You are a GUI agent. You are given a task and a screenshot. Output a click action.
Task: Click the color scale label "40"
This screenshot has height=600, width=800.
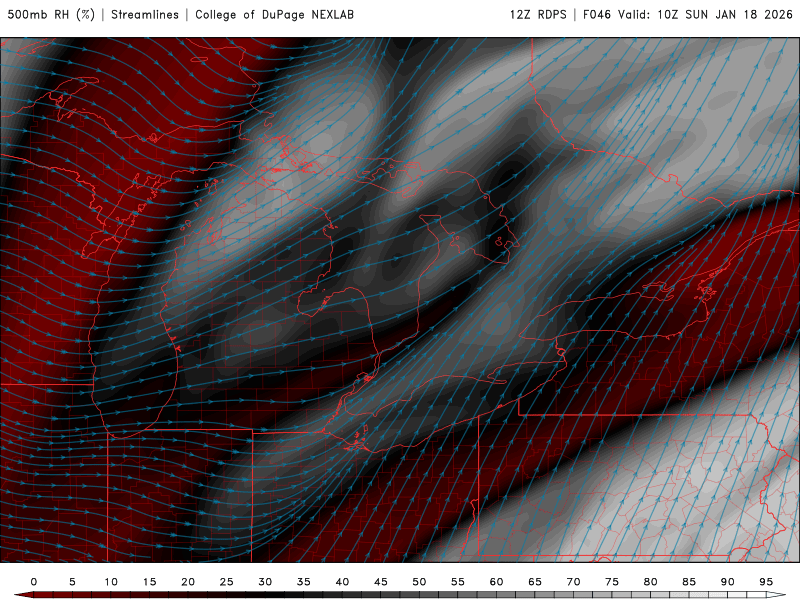[342, 582]
